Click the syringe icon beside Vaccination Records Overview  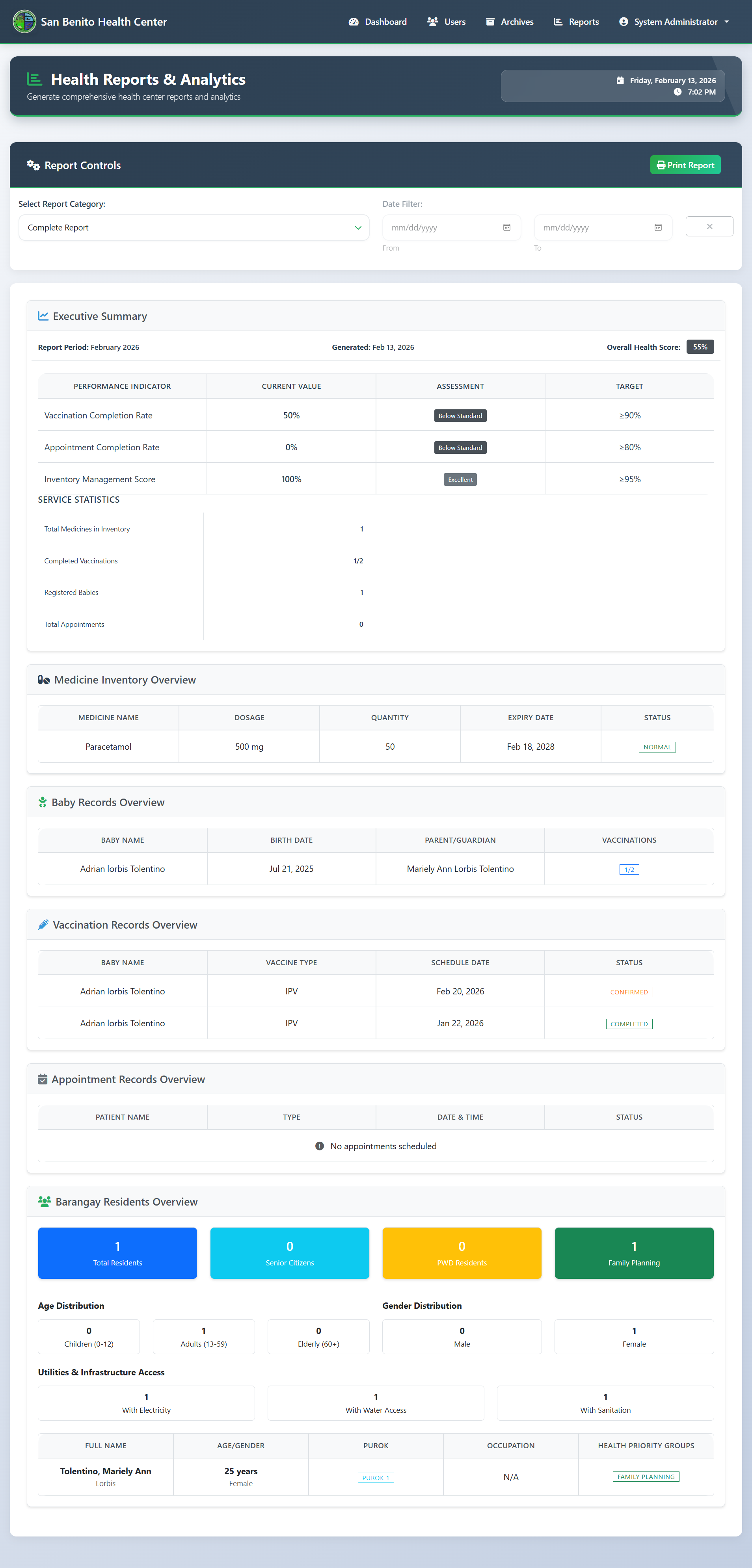click(43, 925)
